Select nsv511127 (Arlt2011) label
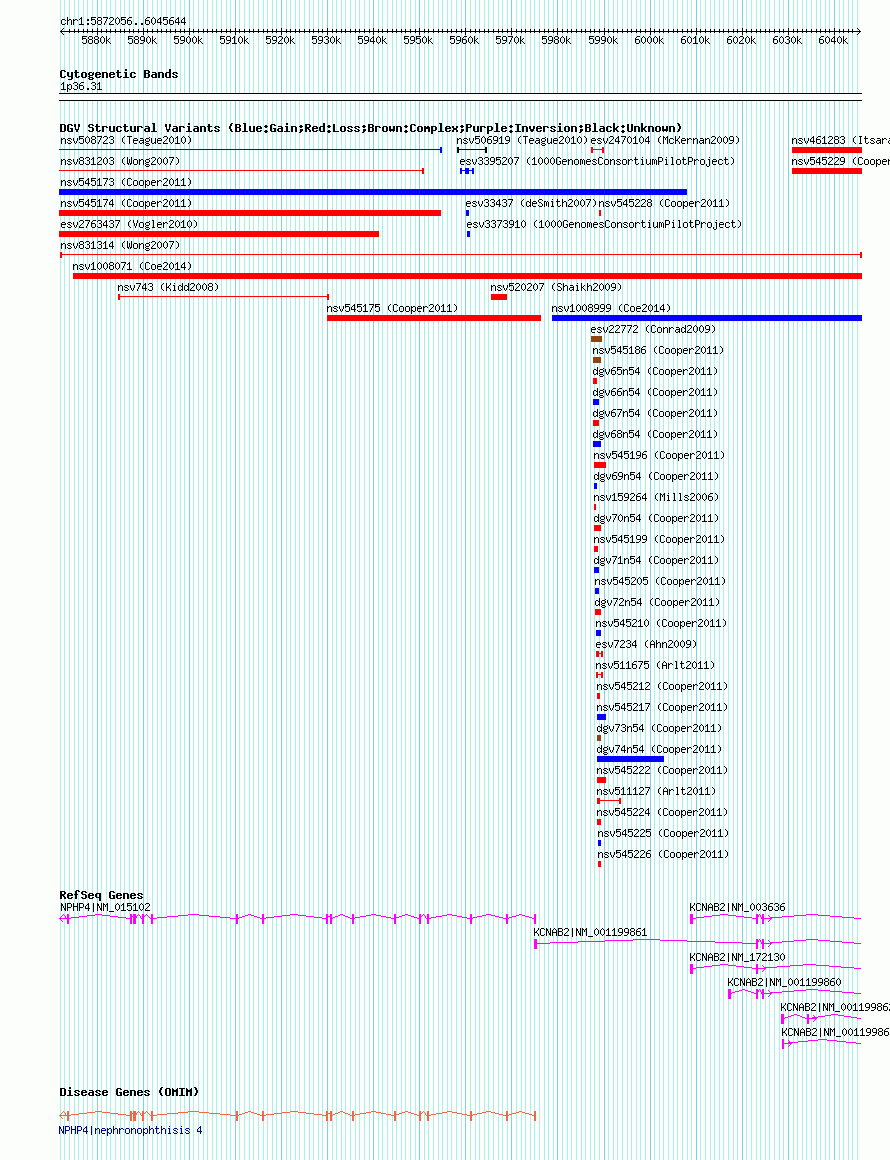Image resolution: width=890 pixels, height=1160 pixels. point(656,791)
